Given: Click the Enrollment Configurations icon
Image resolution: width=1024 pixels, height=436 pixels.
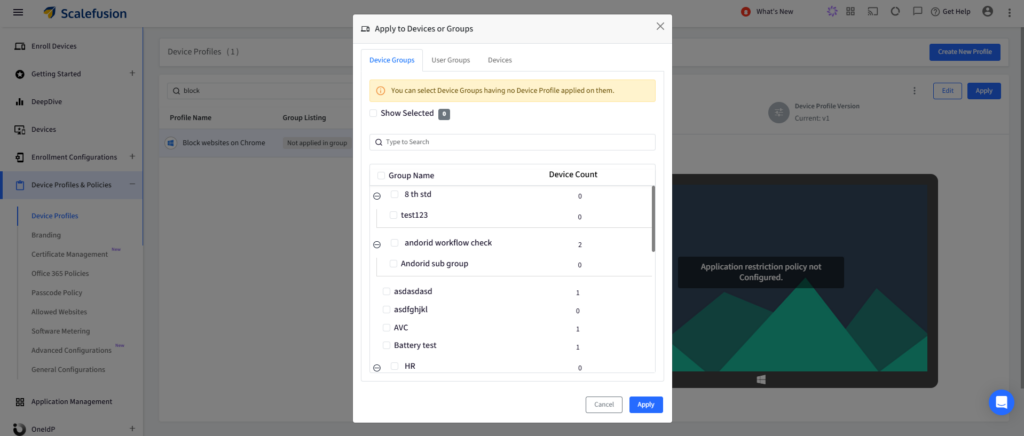Looking at the screenshot, I should [20, 157].
